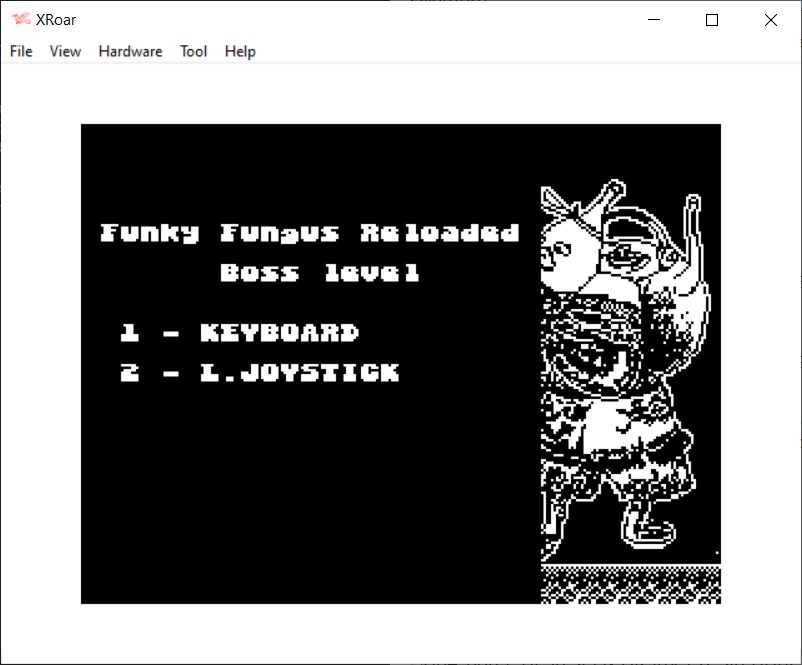The width and height of the screenshot is (802, 665).
Task: Click the "Funky Fungus Reloaded" game title
Action: 310,233
